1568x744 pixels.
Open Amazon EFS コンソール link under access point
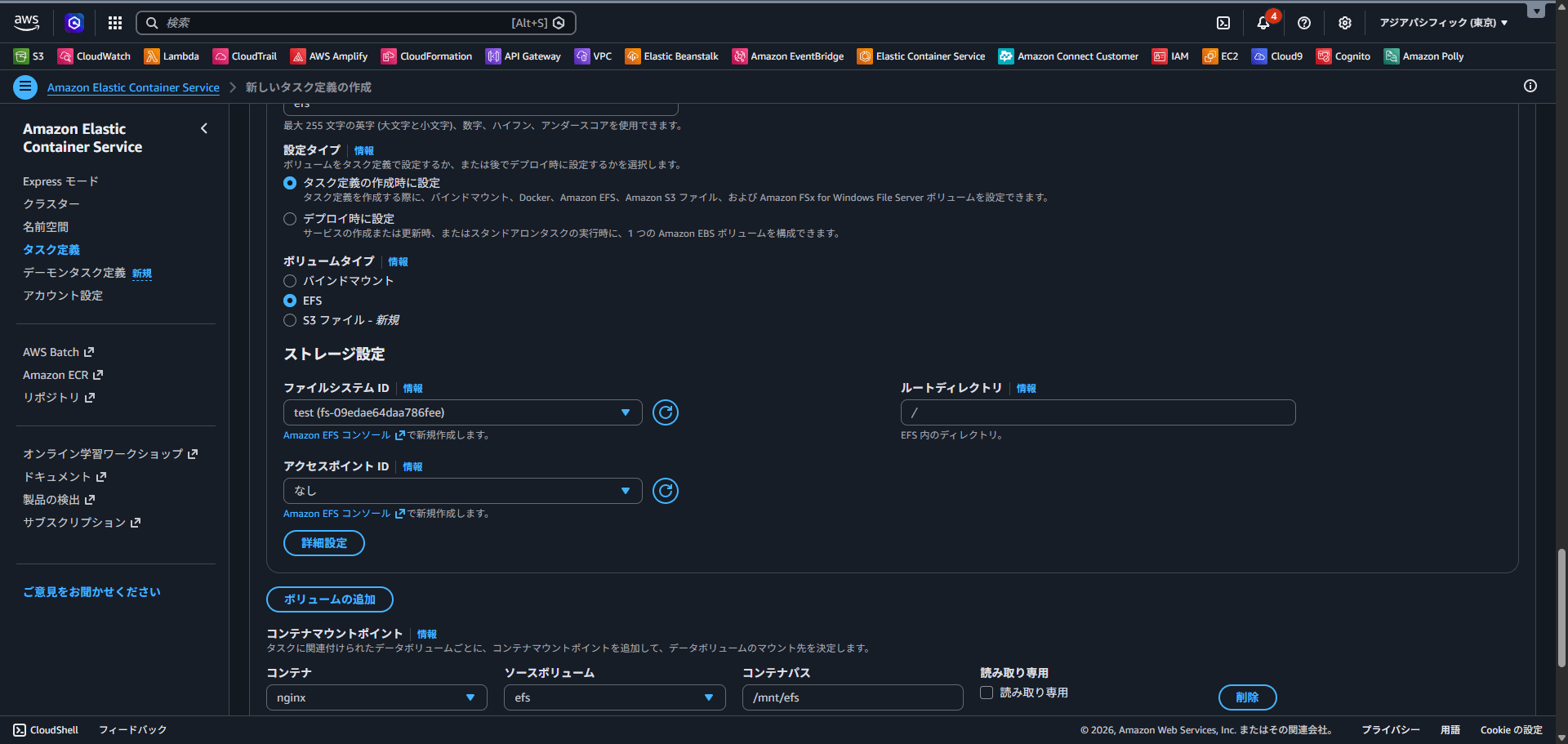point(344,514)
